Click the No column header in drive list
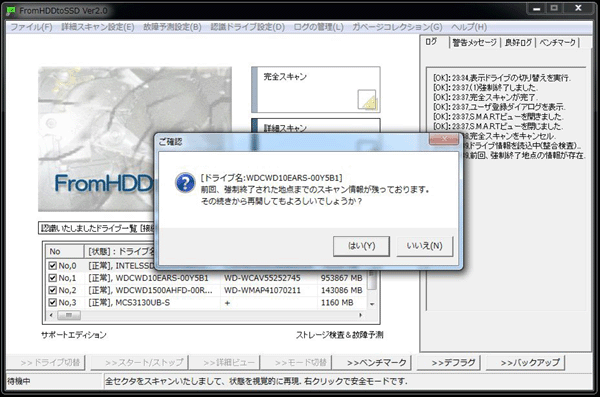Image resolution: width=600 pixels, height=397 pixels. pyautogui.click(x=65, y=252)
